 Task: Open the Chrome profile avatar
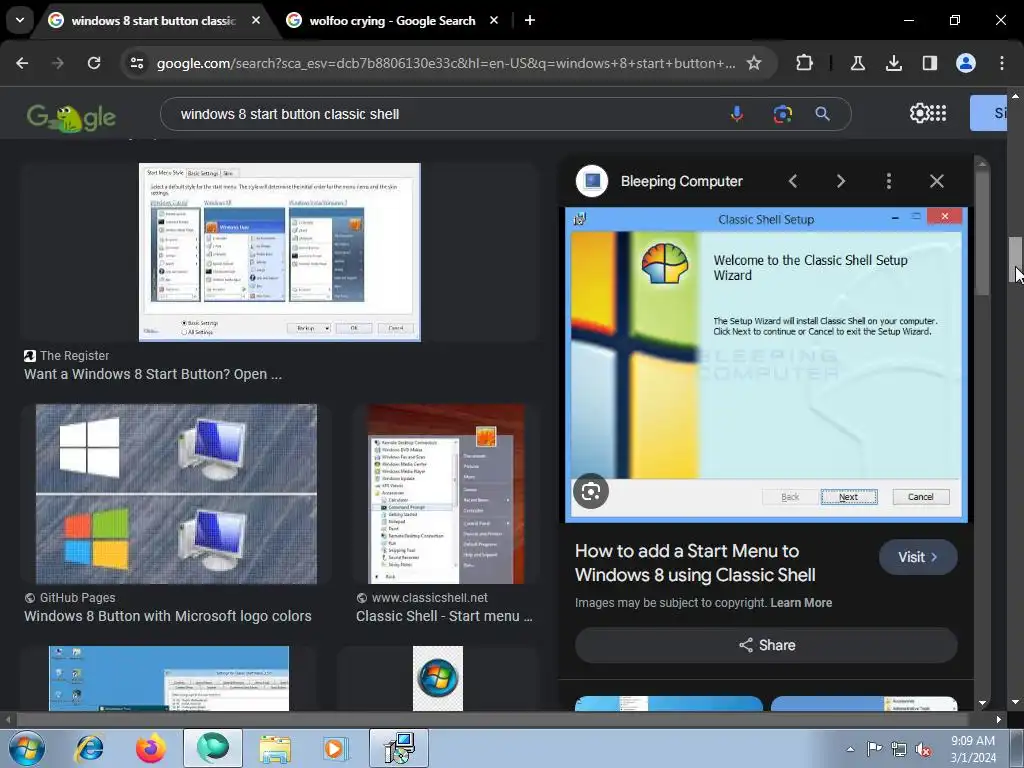965,63
